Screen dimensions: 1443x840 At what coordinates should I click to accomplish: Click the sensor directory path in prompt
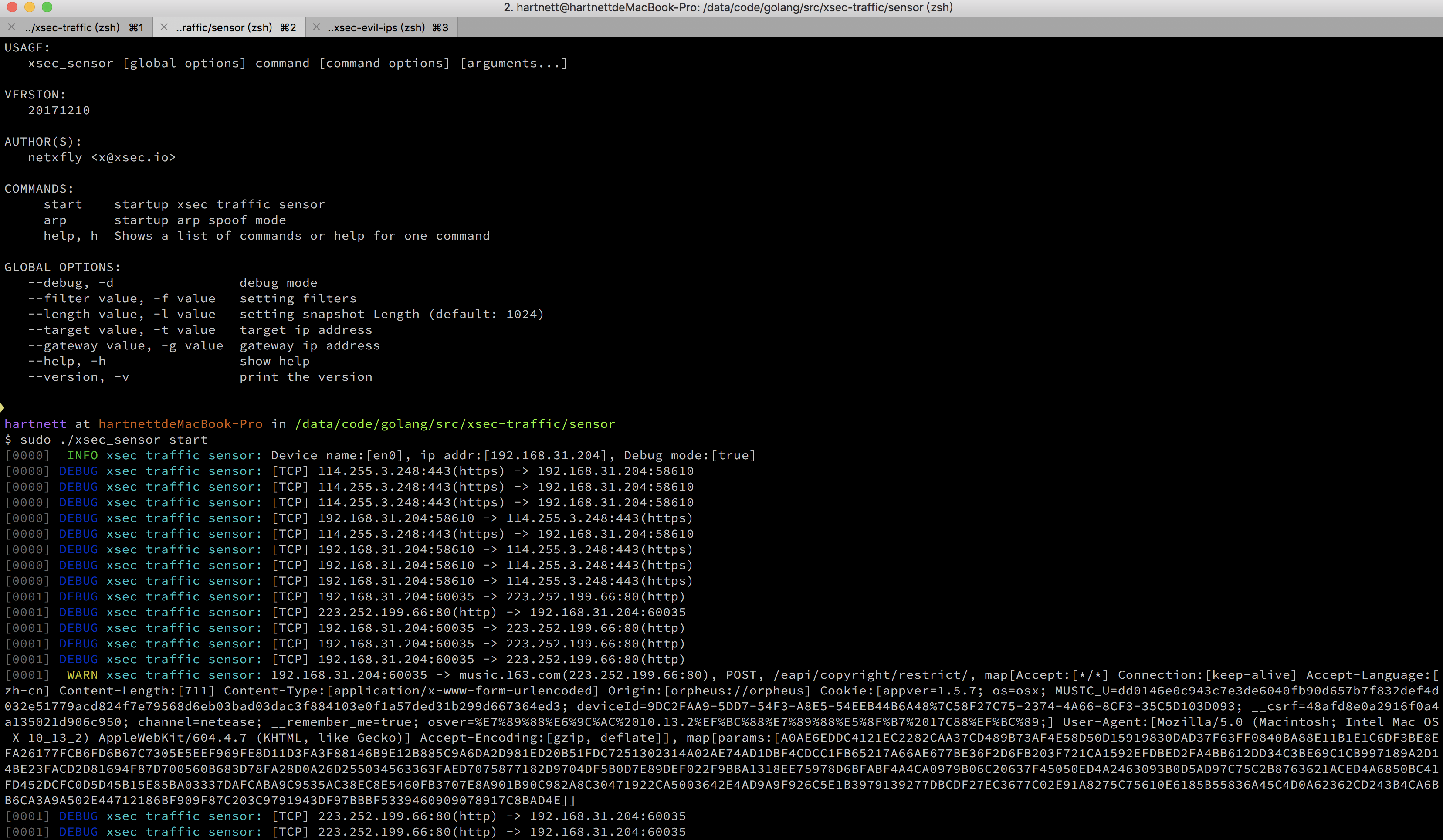pos(455,424)
